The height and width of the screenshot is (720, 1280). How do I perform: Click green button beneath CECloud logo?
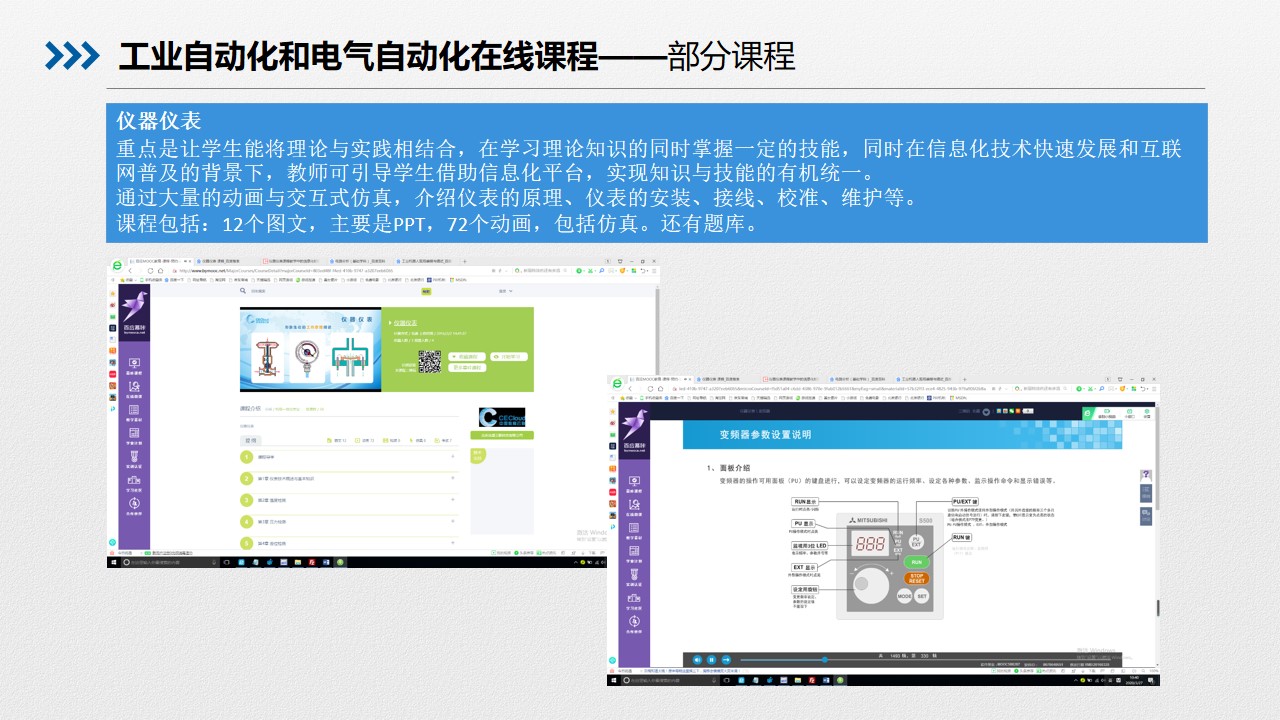[502, 435]
